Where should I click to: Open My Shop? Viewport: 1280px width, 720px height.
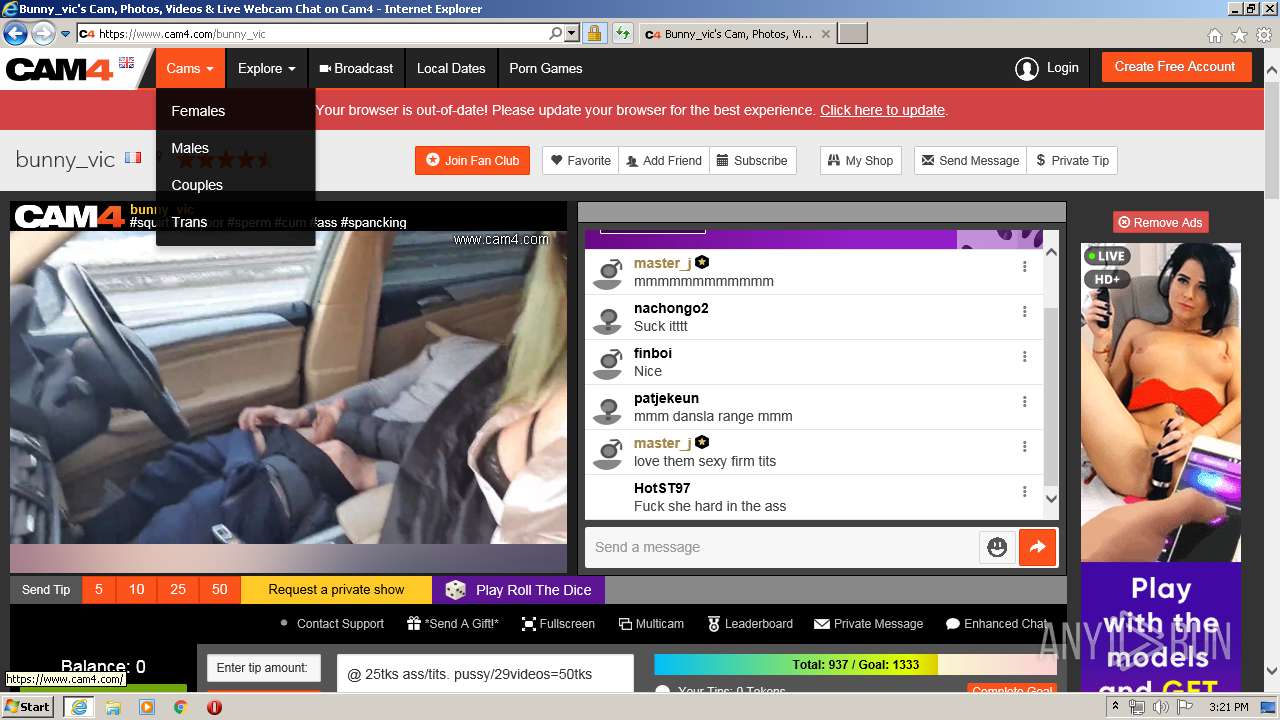tap(860, 160)
